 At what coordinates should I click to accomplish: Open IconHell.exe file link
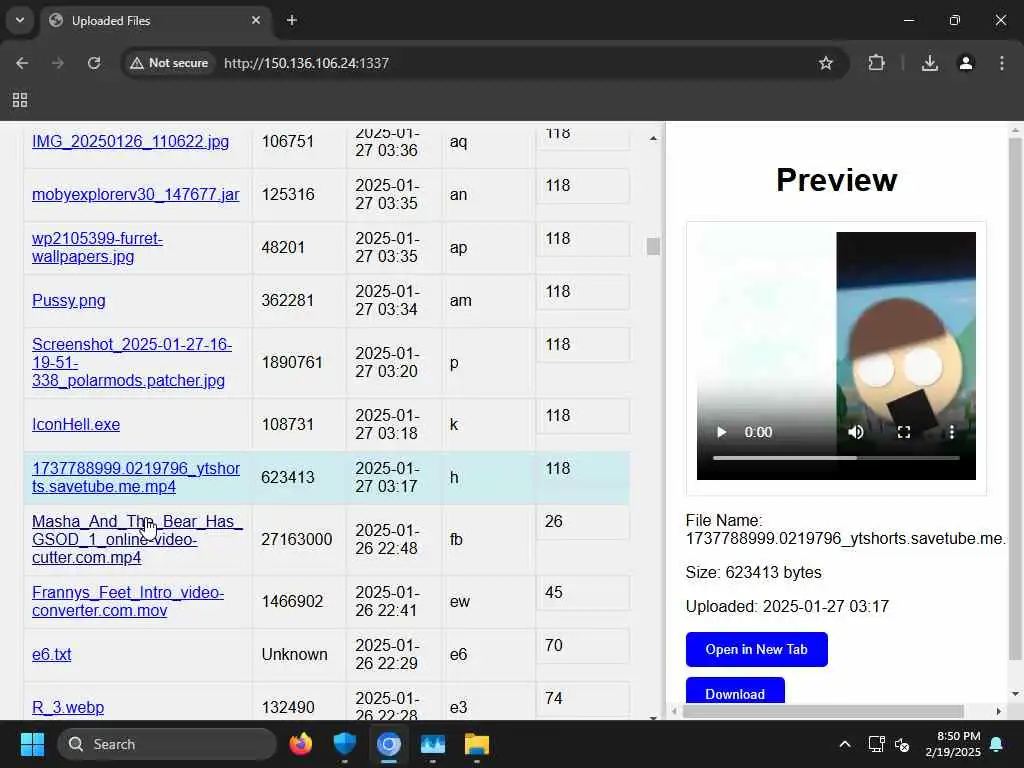tap(76, 424)
